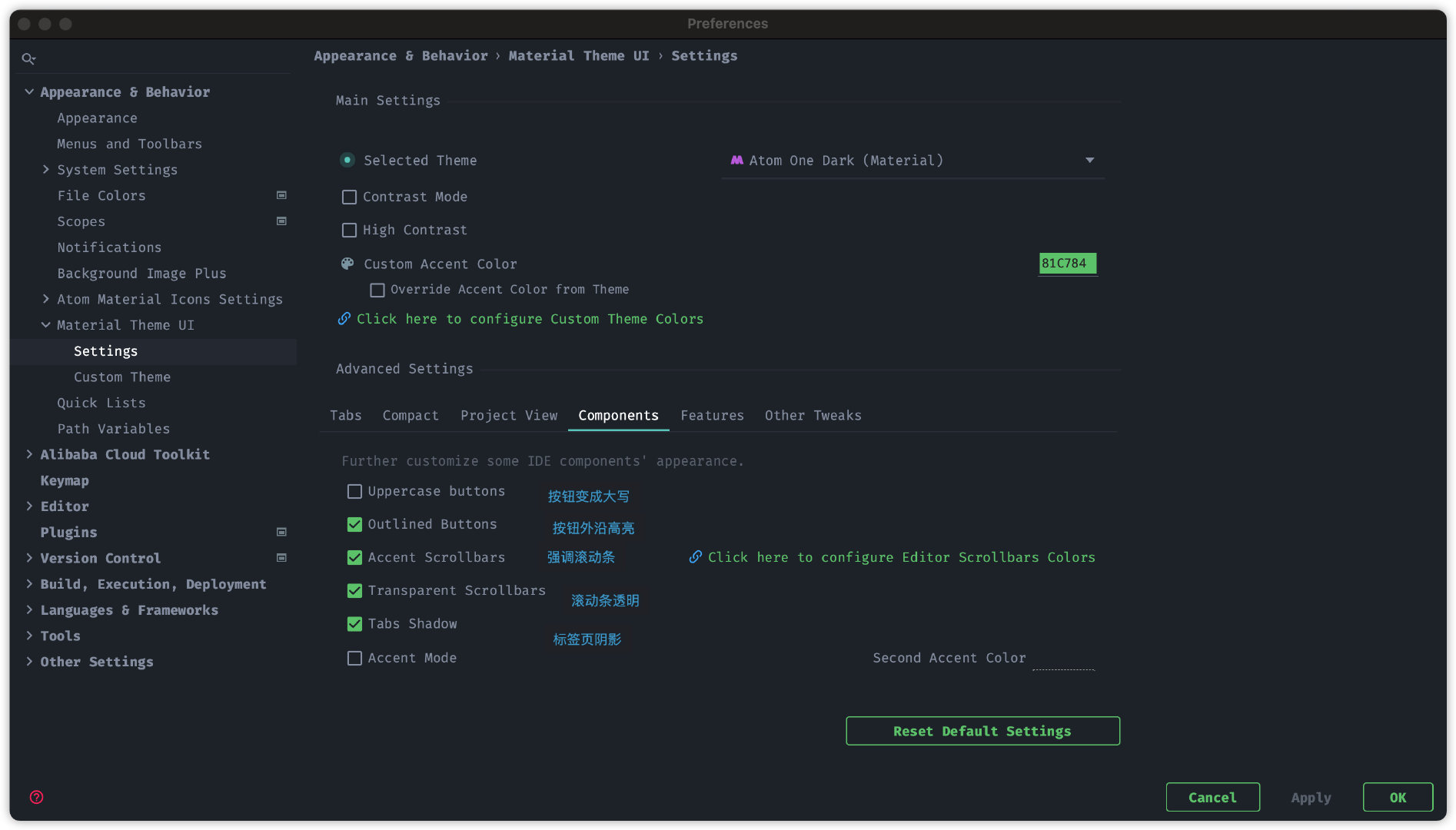Expand Version Control section

pyautogui.click(x=29, y=558)
